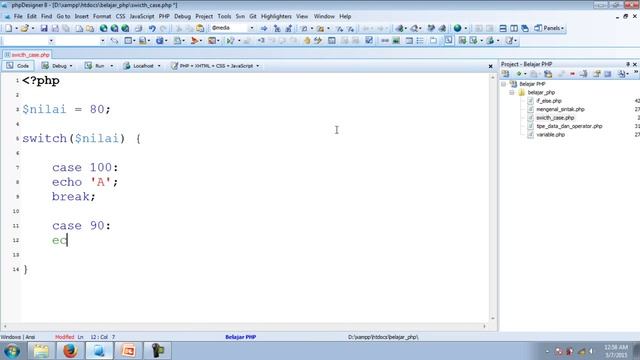Click the taskbar clock
640x360 pixels.
tap(616, 351)
